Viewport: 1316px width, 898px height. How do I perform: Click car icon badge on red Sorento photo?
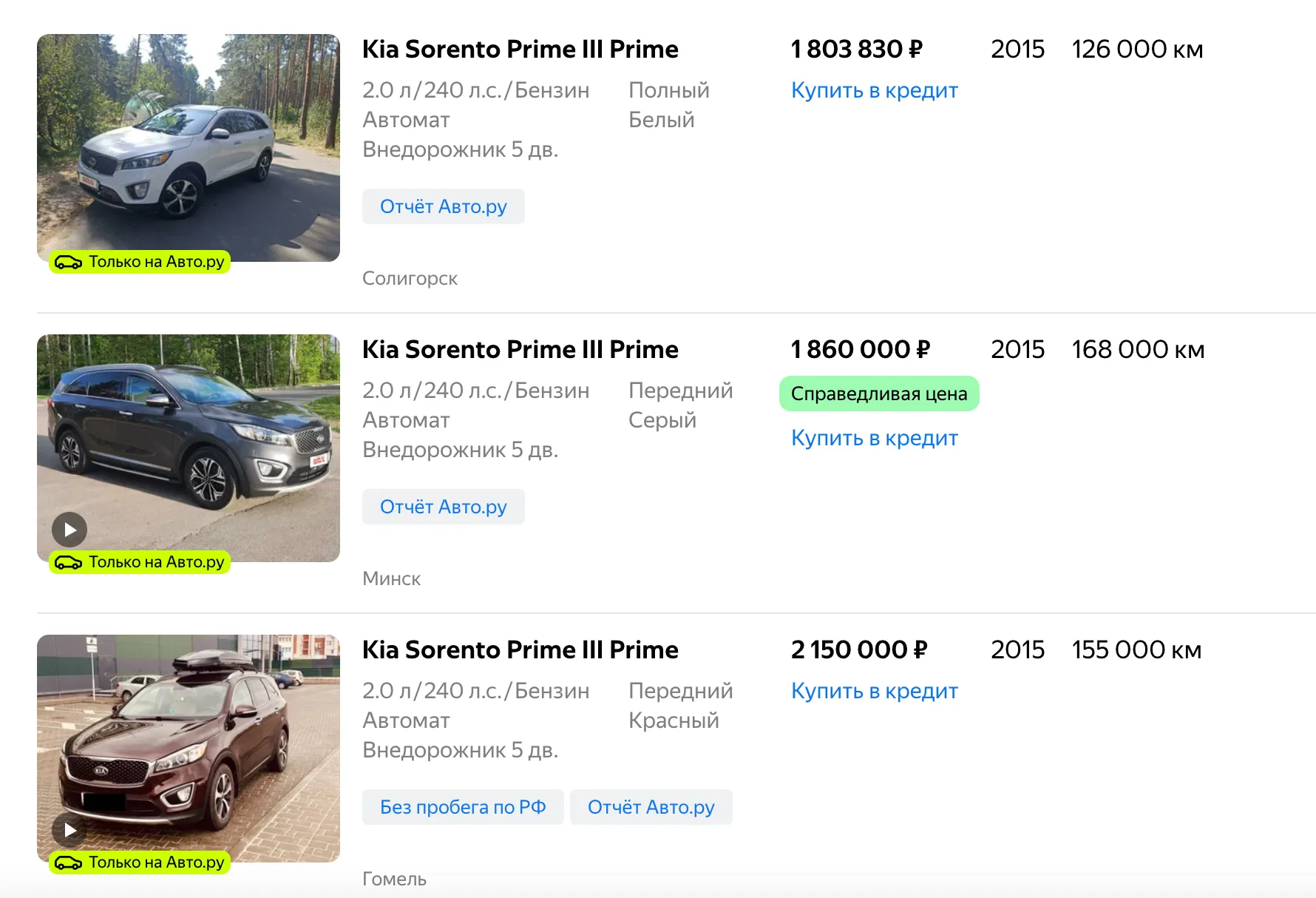coord(68,862)
